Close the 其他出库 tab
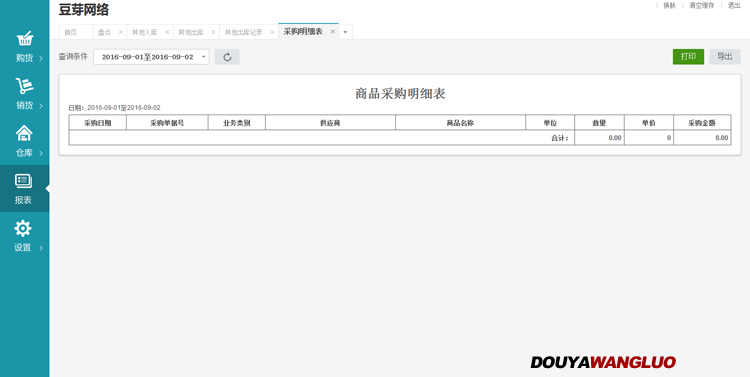Viewport: 750px width, 377px height. point(213,32)
